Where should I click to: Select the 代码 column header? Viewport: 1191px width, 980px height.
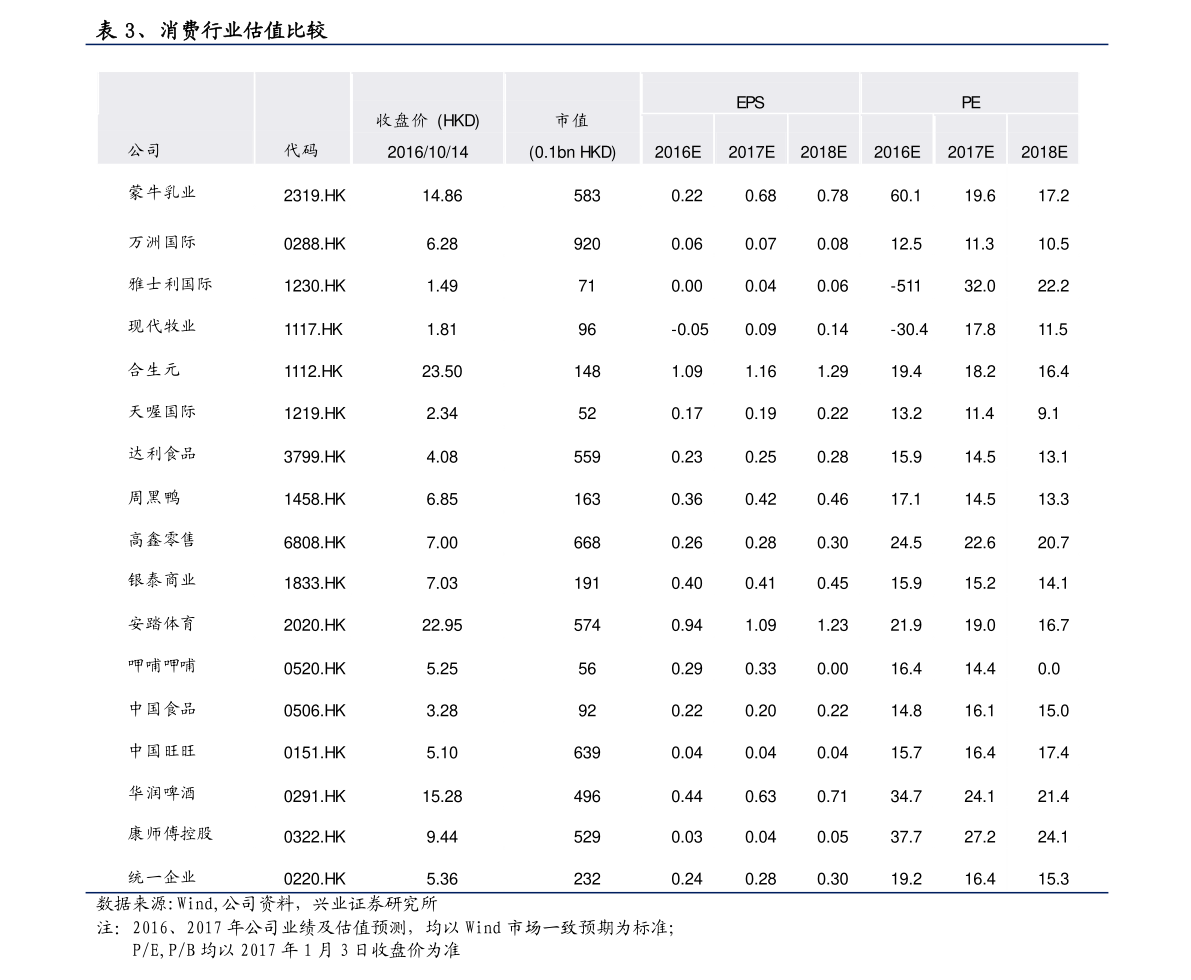coord(301,151)
